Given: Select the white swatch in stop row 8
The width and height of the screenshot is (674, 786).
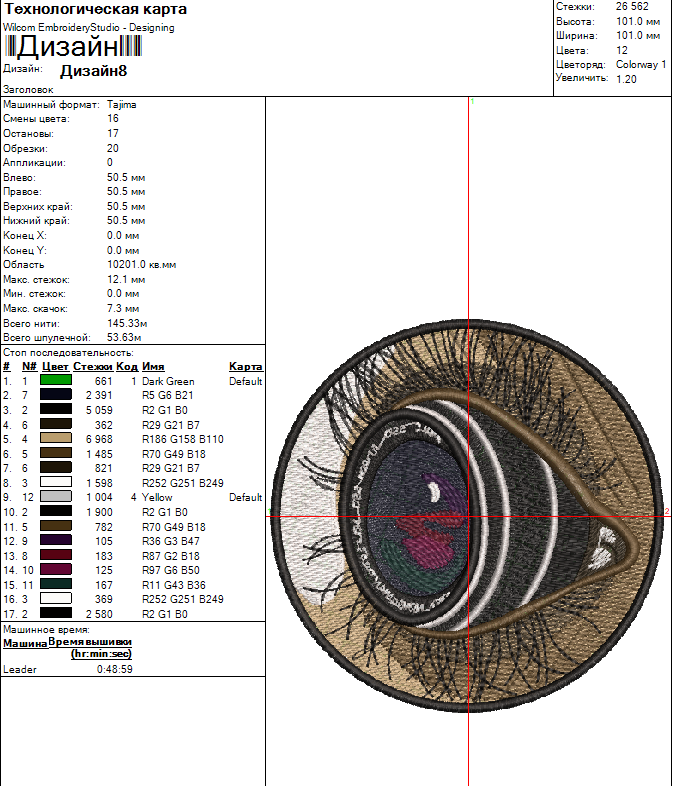Looking at the screenshot, I should click(56, 482).
